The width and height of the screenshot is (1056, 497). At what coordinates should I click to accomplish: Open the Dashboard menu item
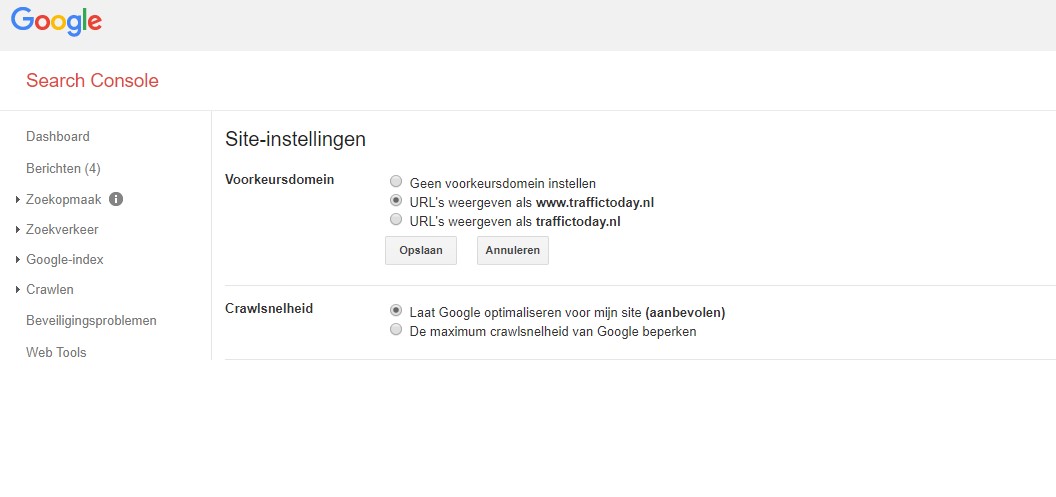tap(58, 137)
